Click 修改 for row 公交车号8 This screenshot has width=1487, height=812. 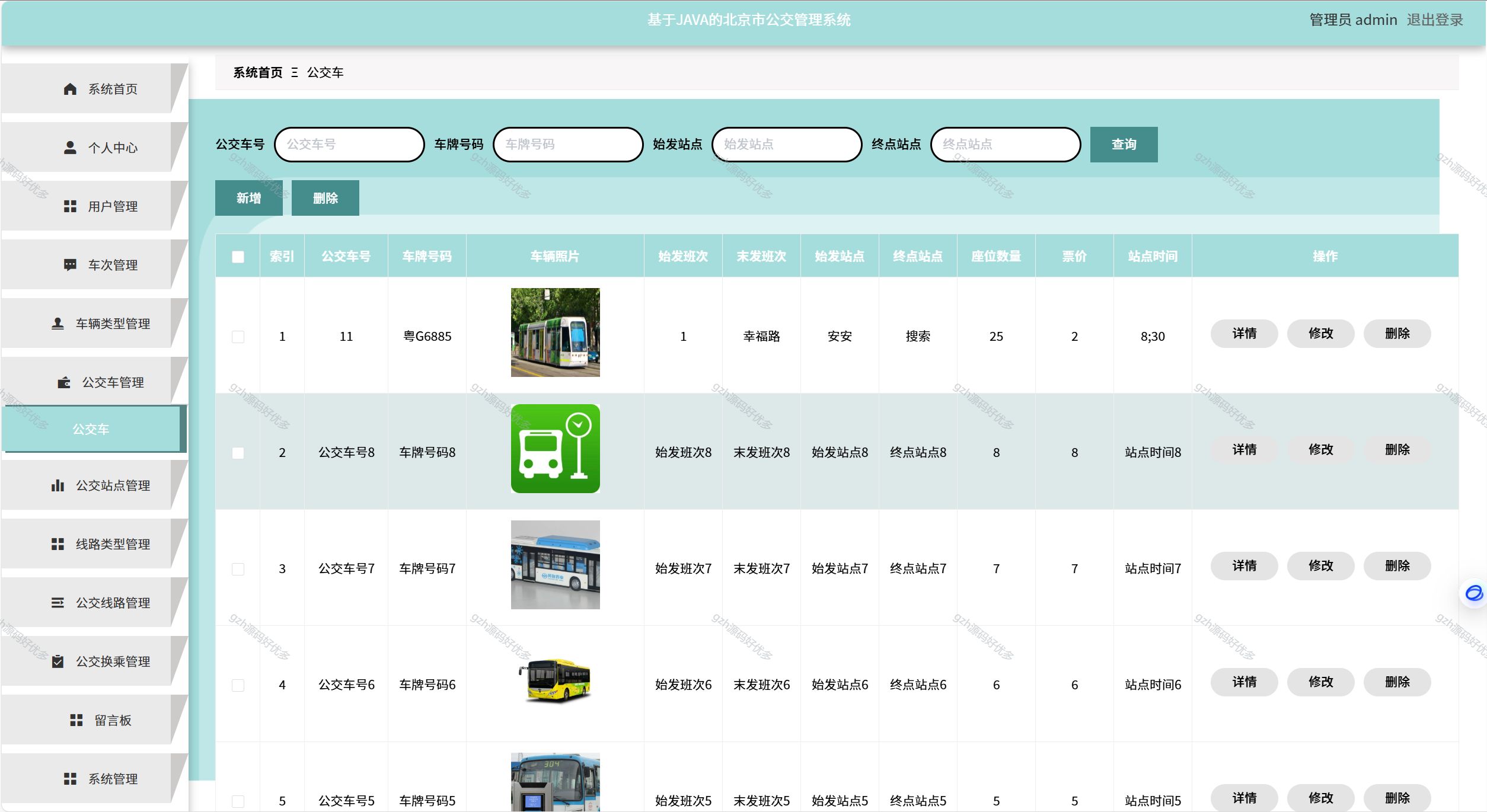click(1320, 450)
